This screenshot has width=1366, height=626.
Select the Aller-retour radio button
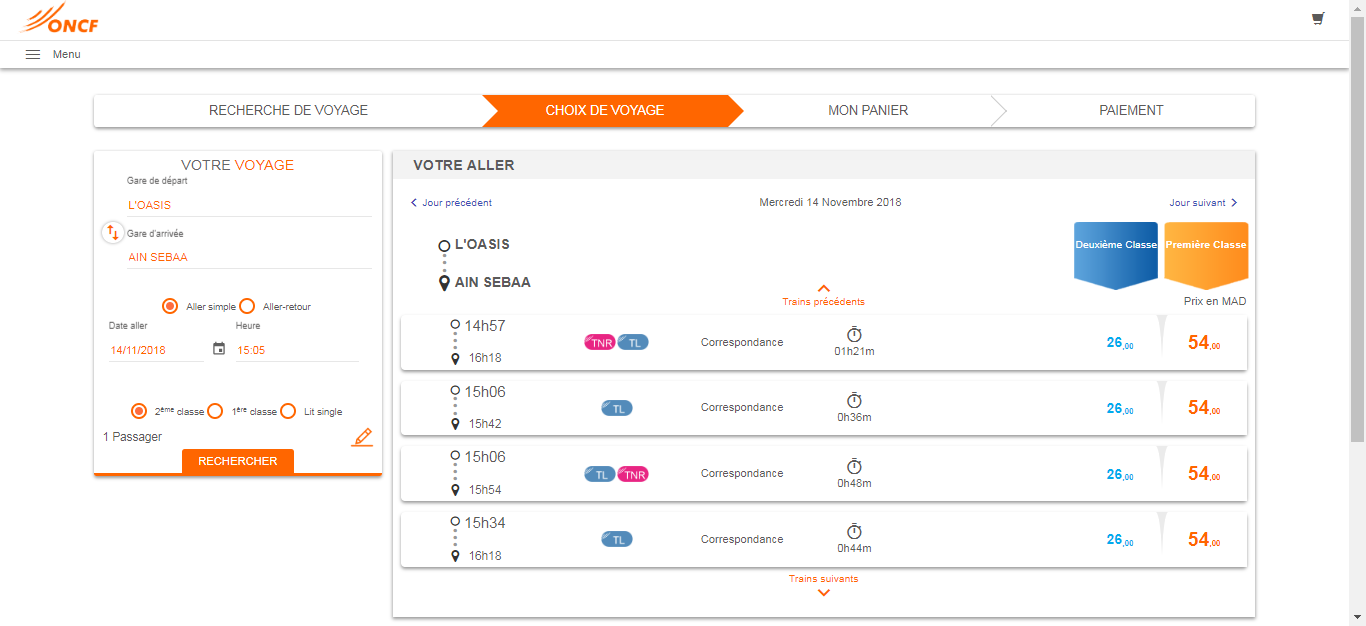tap(247, 306)
